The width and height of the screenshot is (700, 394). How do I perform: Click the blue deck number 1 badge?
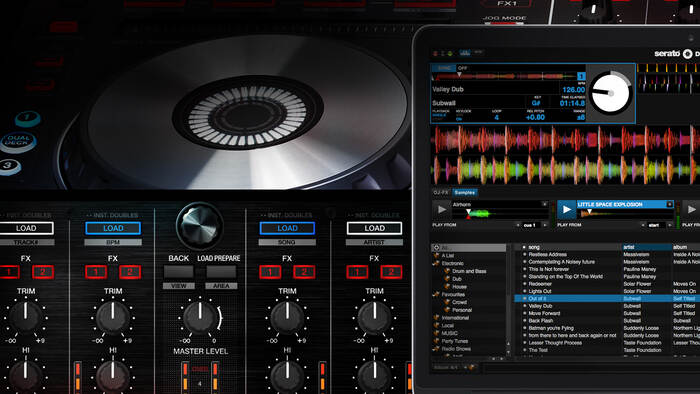pos(581,77)
